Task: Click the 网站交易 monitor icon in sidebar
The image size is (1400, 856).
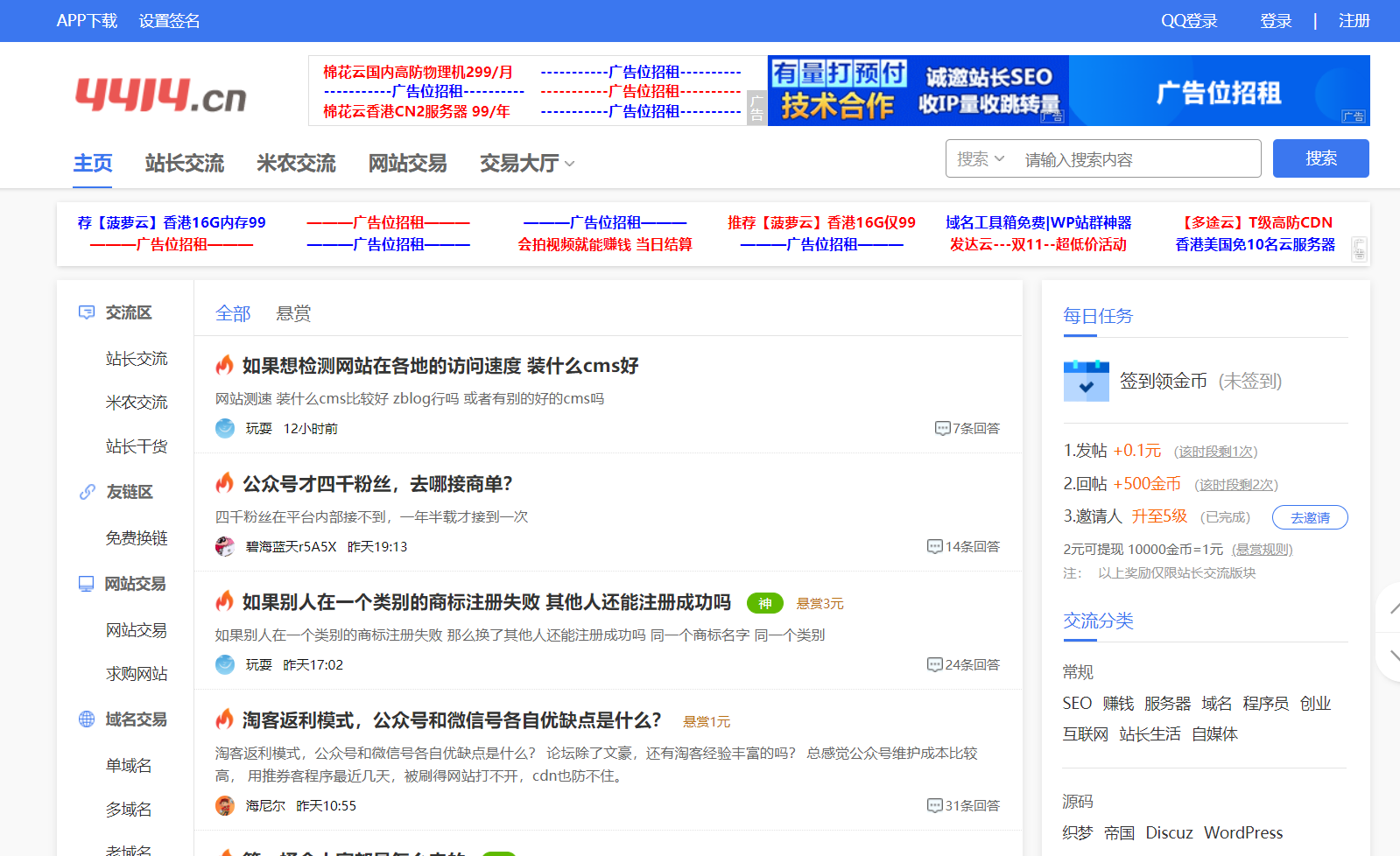Action: (86, 584)
